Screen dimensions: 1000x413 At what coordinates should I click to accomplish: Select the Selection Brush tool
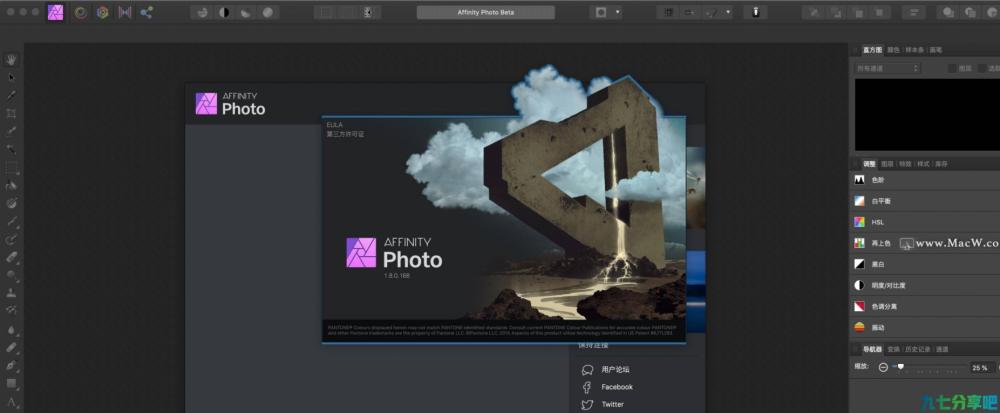11,131
